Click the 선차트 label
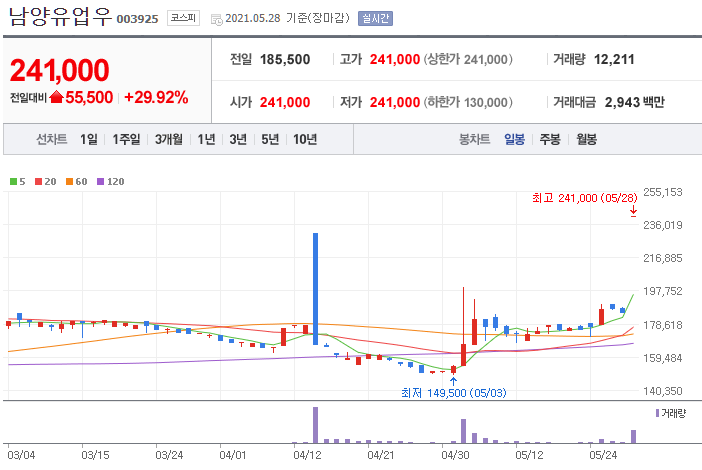Image resolution: width=702 pixels, height=470 pixels. pos(51,139)
